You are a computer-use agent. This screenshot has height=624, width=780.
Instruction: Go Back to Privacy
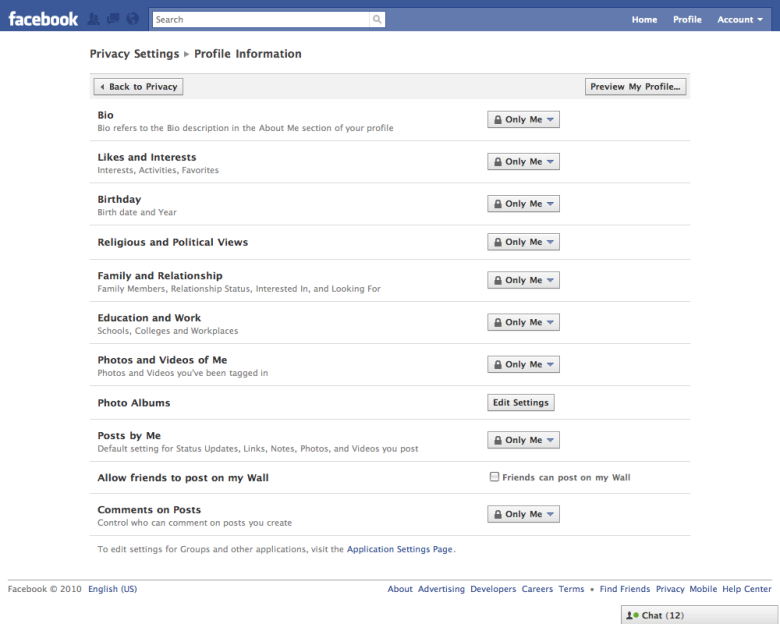138,87
